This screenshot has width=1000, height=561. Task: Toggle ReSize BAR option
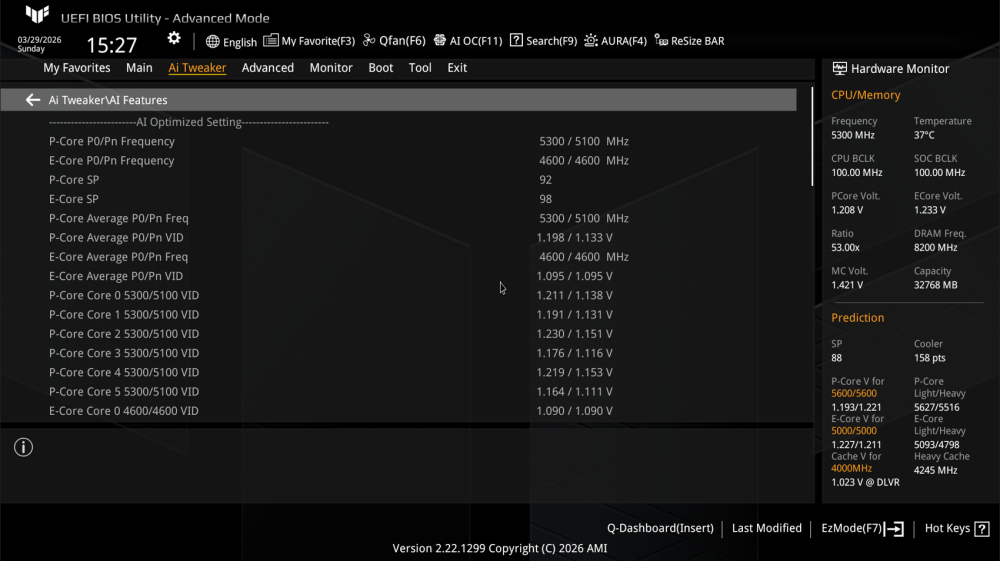pos(689,41)
